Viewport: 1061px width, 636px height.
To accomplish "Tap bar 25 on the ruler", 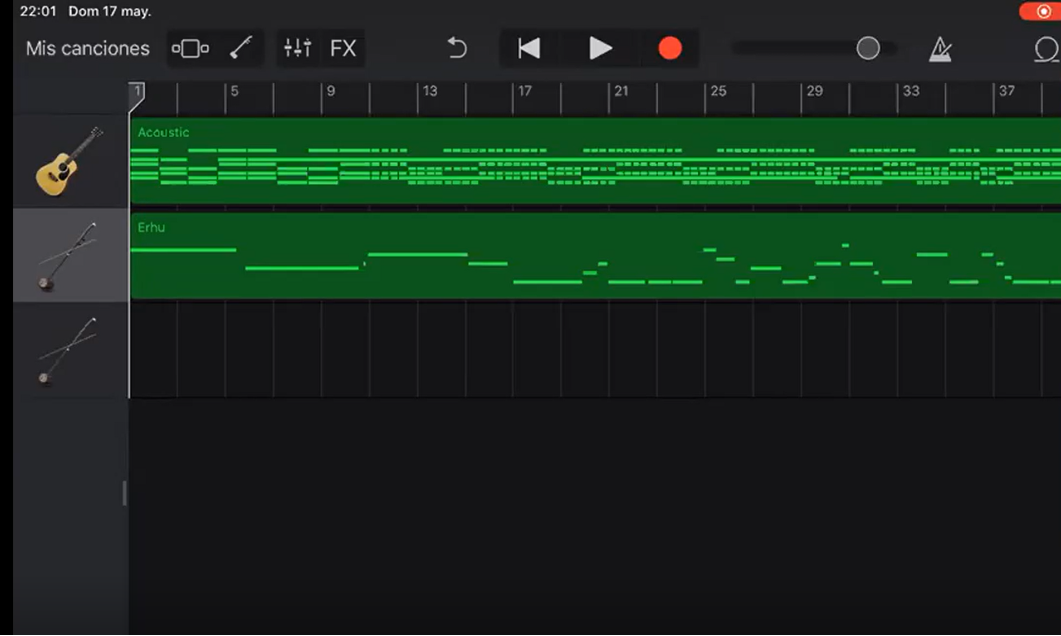I will click(x=718, y=91).
